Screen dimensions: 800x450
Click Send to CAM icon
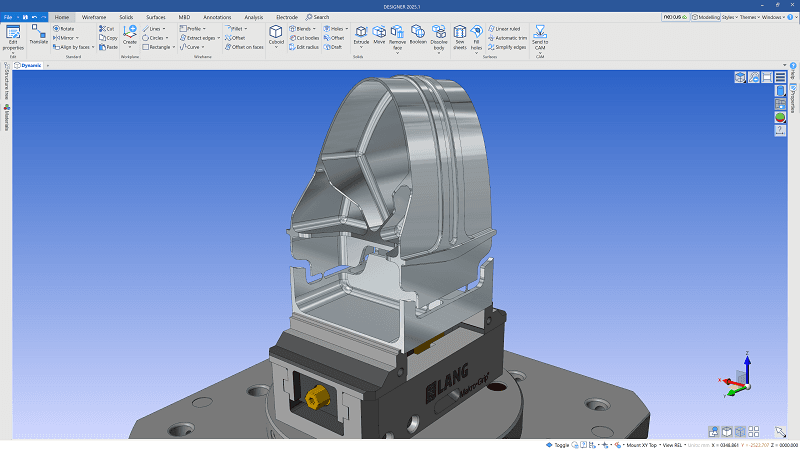click(539, 33)
